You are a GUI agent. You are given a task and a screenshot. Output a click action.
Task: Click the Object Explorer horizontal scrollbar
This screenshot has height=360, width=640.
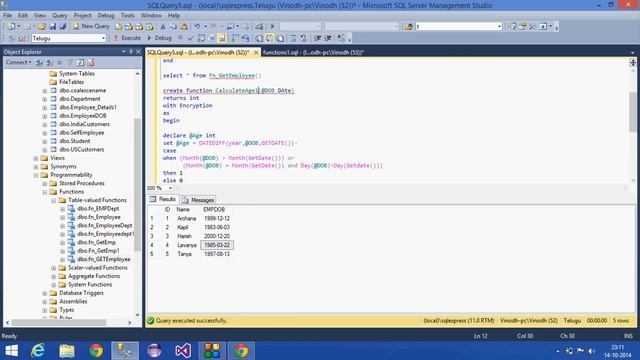[59, 322]
